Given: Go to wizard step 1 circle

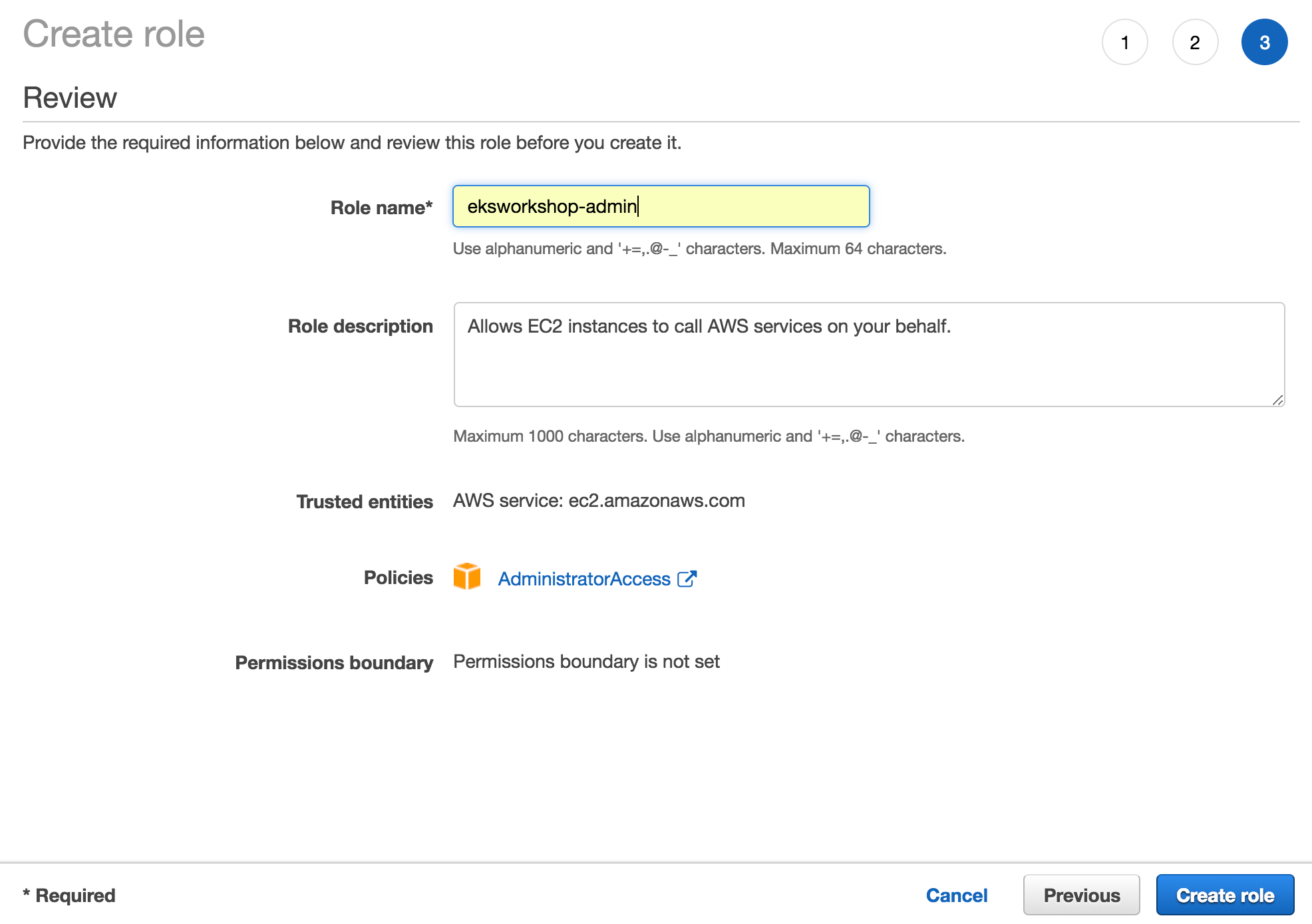Looking at the screenshot, I should point(1124,43).
